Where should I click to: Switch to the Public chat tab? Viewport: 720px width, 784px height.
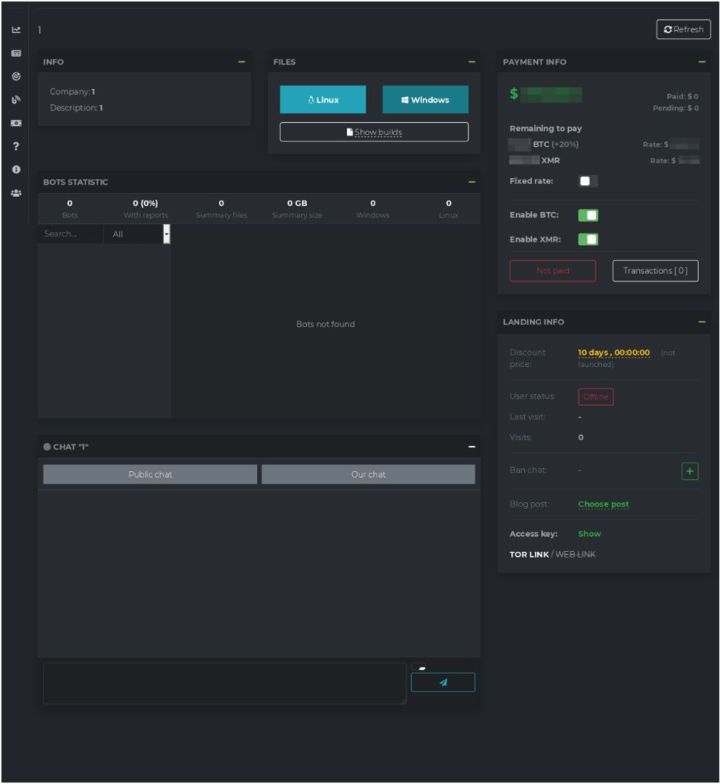[150, 474]
